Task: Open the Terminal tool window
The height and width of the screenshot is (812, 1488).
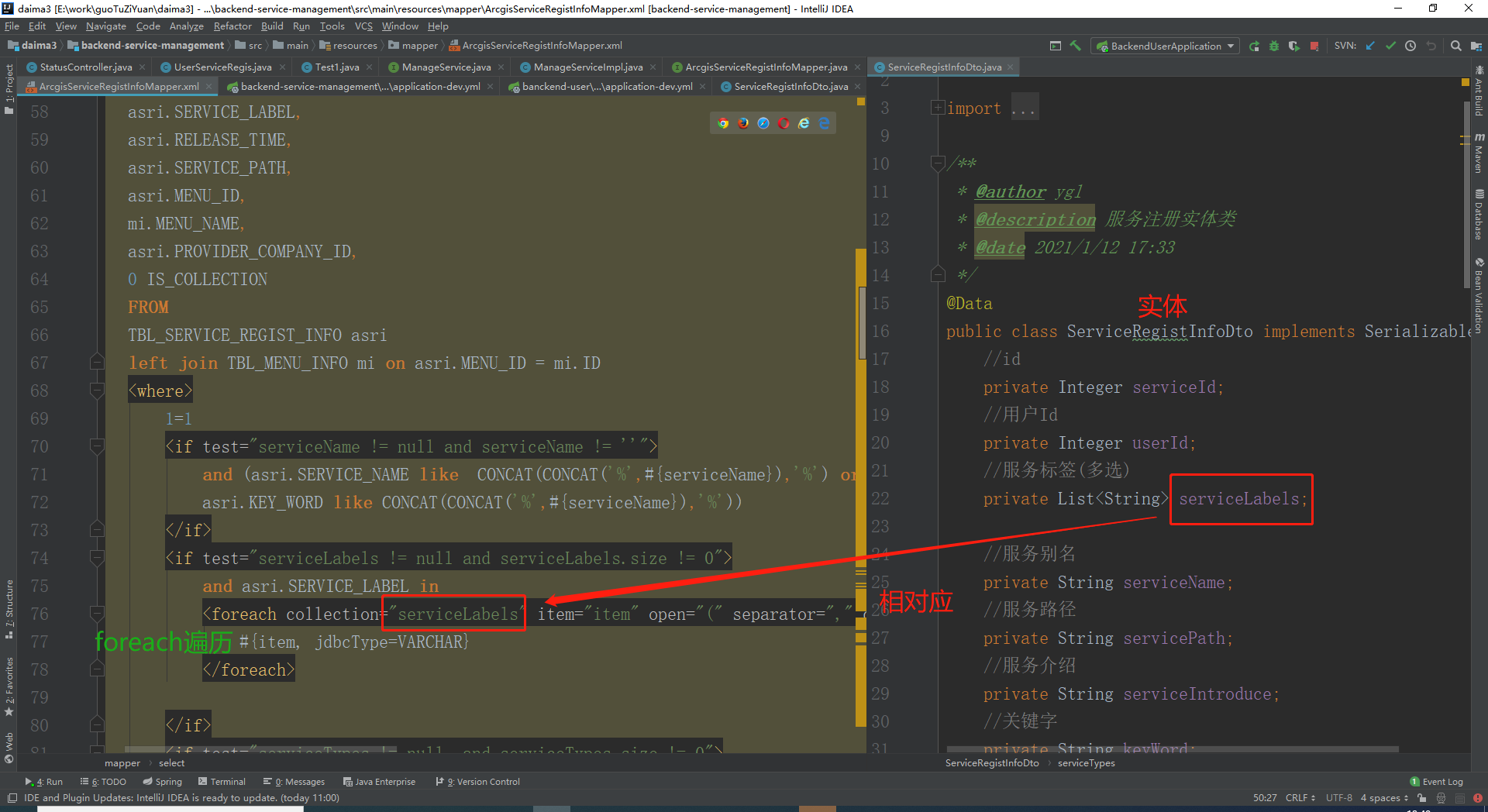Action: (222, 782)
